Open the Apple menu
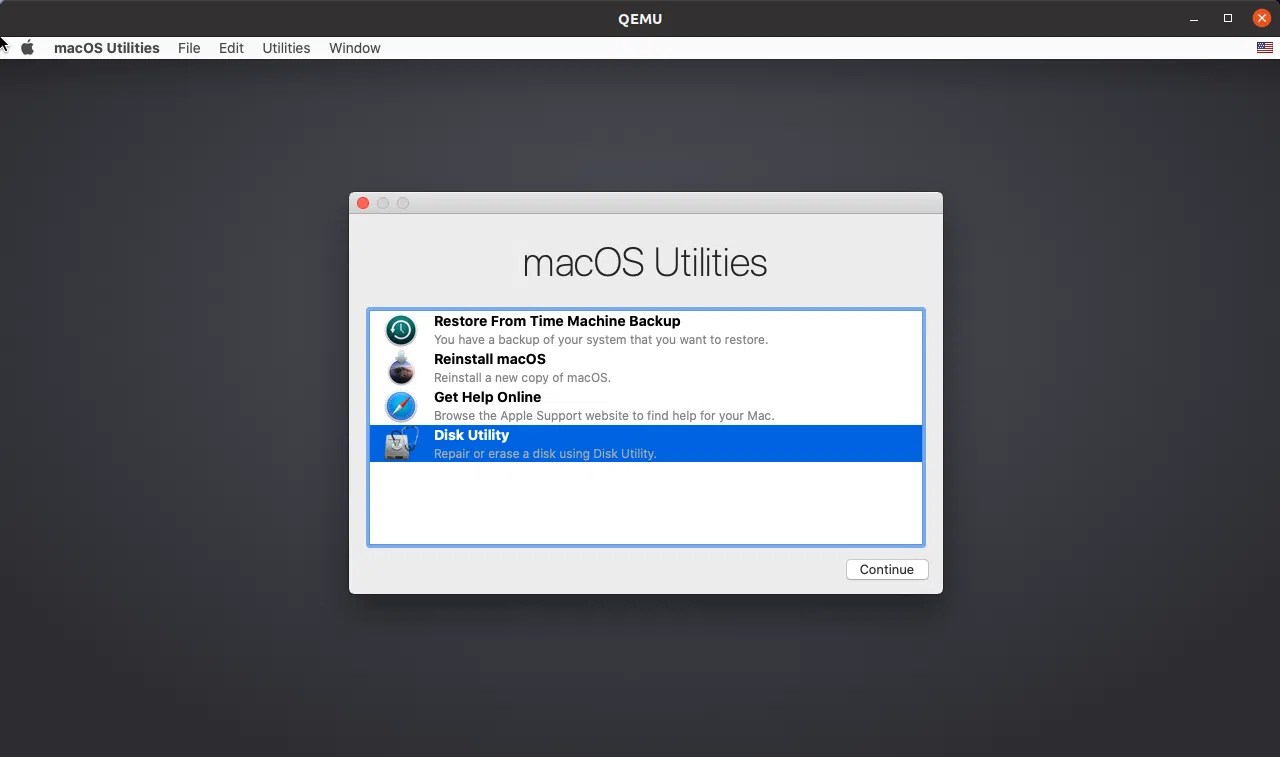Image resolution: width=1280 pixels, height=757 pixels. coord(27,47)
